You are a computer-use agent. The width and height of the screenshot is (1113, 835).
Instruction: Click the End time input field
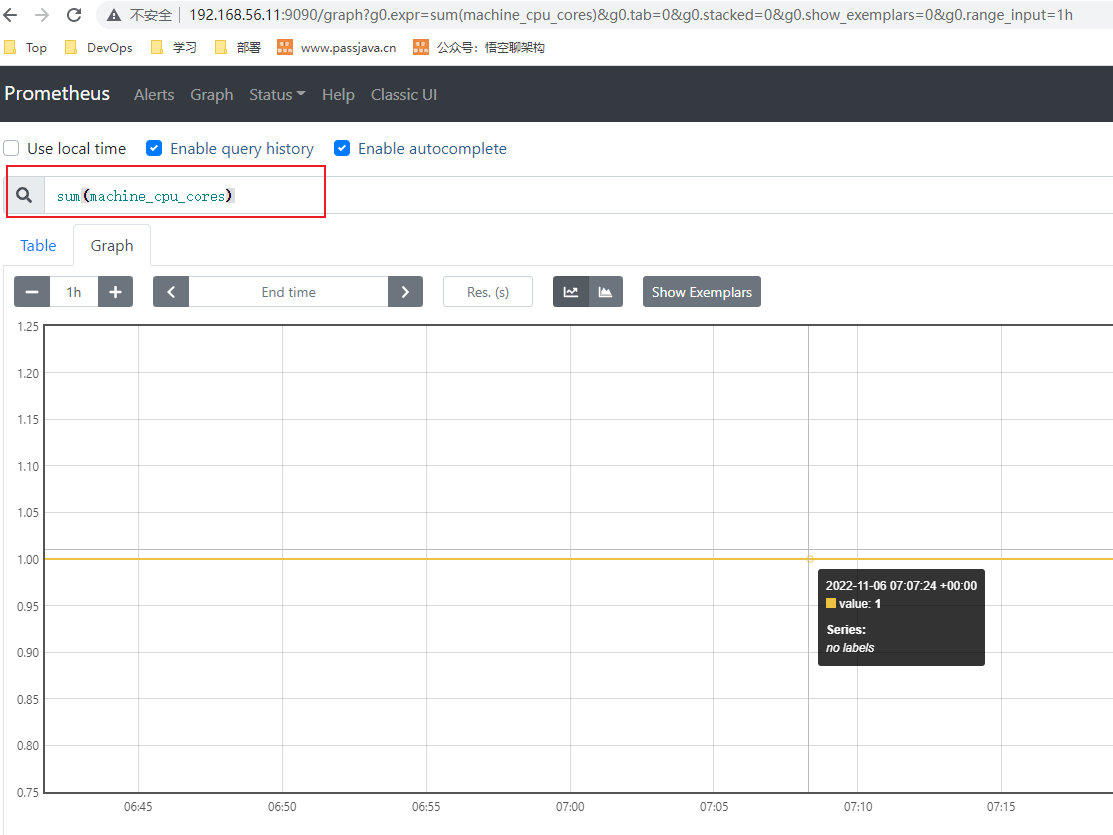(x=288, y=292)
